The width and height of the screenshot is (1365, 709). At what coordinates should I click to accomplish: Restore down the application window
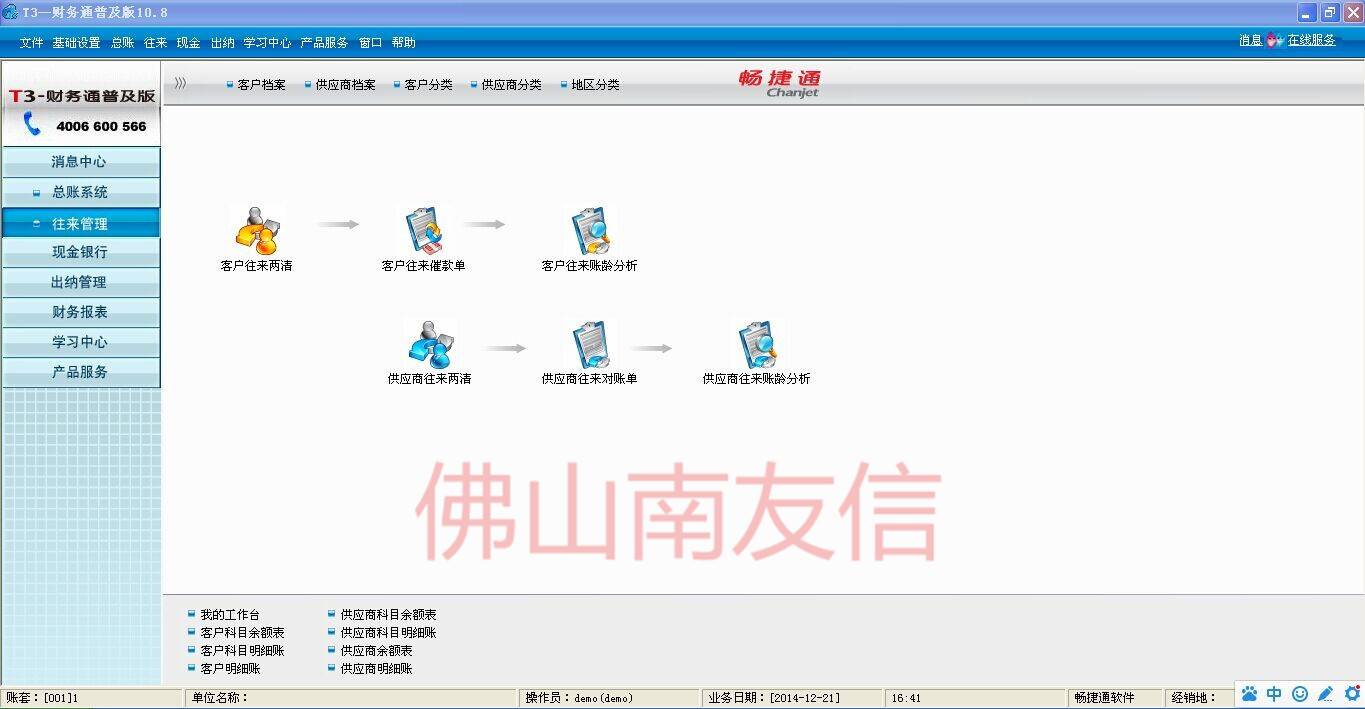(1330, 12)
